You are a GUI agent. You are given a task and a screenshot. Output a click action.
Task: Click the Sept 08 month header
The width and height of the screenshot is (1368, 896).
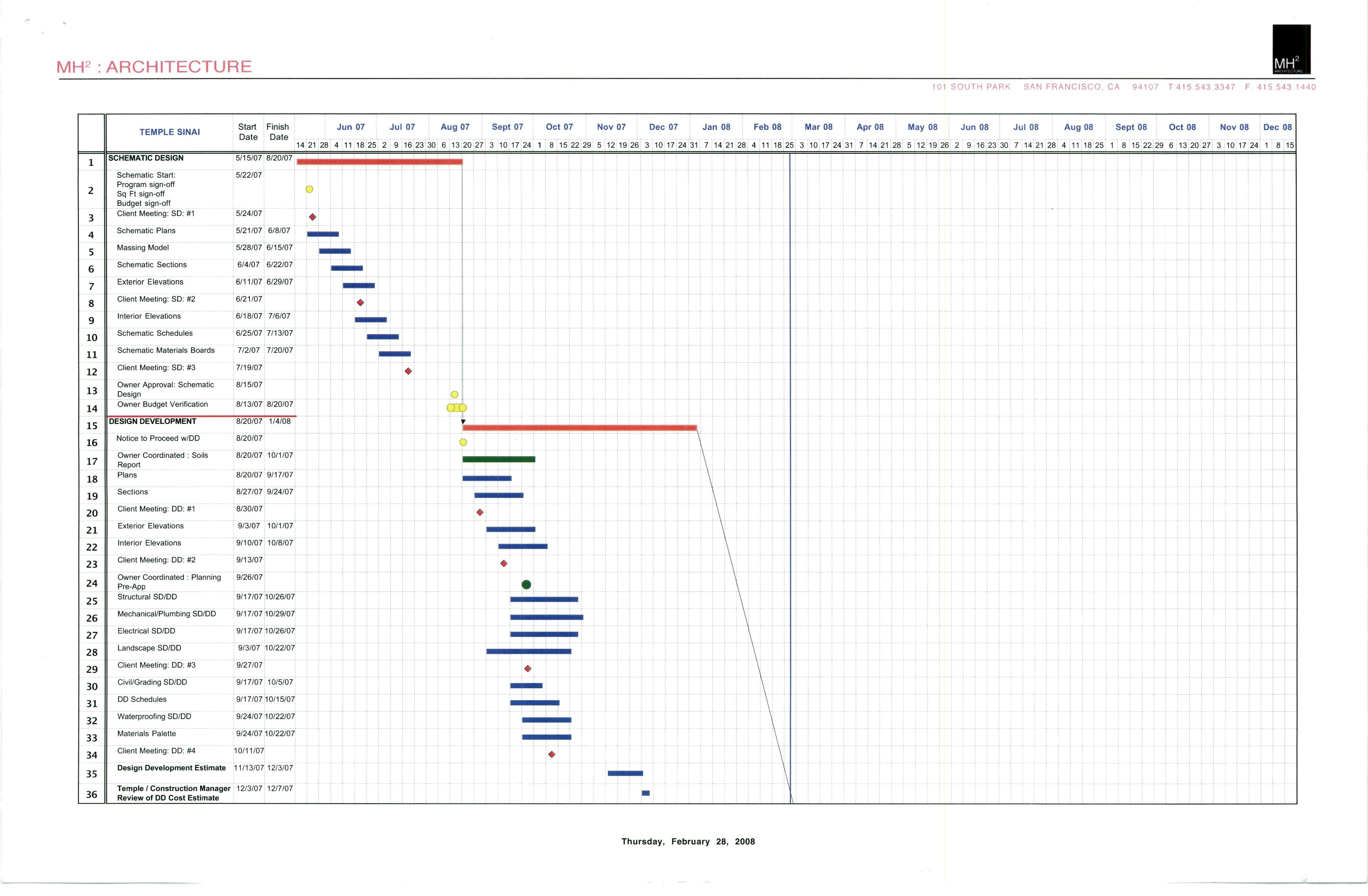click(x=1131, y=127)
